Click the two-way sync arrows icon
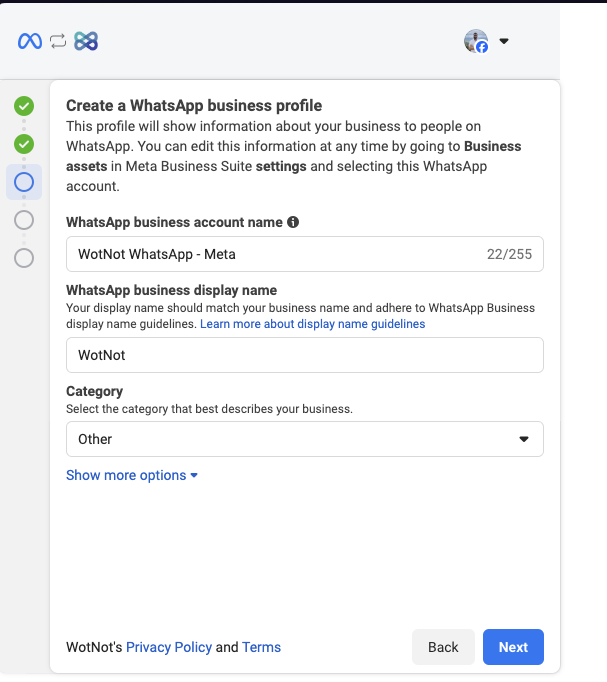The image size is (607, 682). (58, 41)
